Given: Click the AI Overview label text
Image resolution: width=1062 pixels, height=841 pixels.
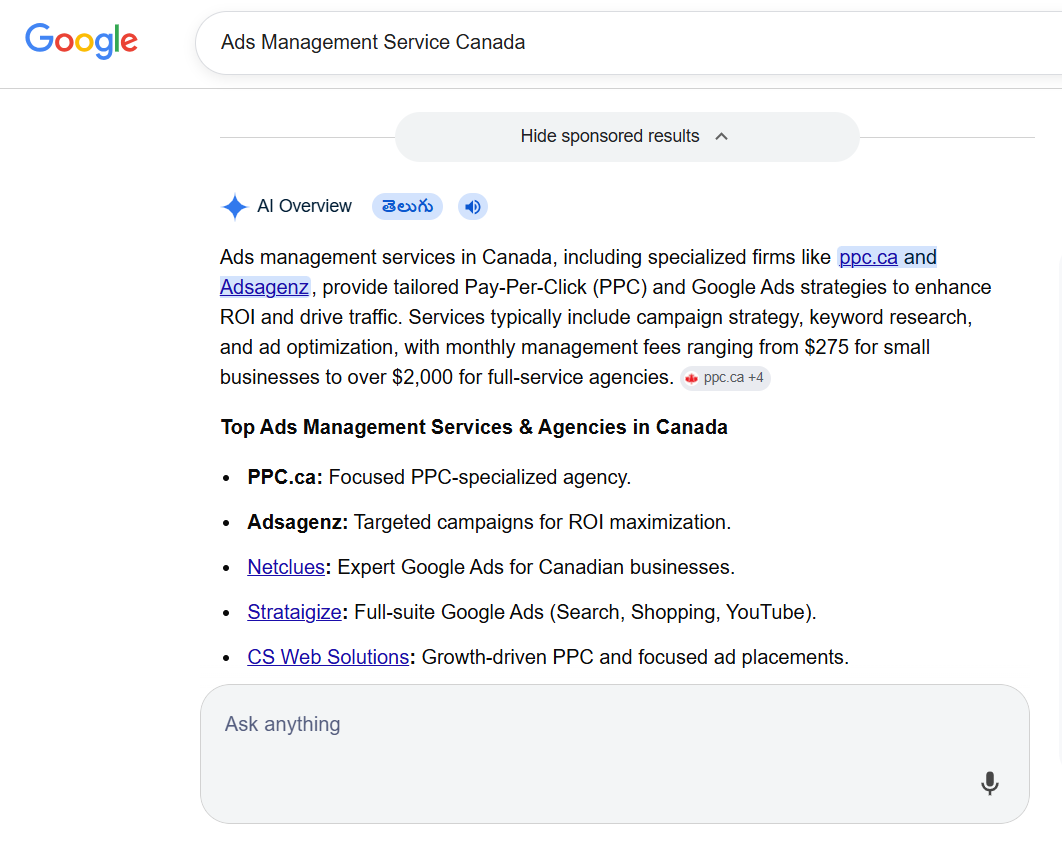Looking at the screenshot, I should [304, 207].
